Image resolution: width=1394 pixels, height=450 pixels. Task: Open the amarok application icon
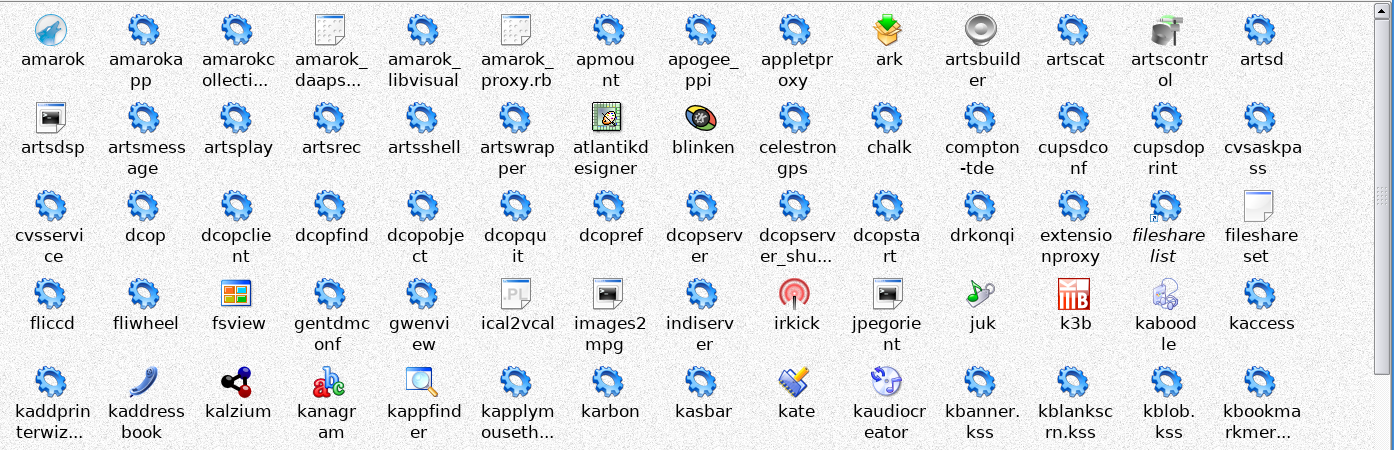pos(50,30)
